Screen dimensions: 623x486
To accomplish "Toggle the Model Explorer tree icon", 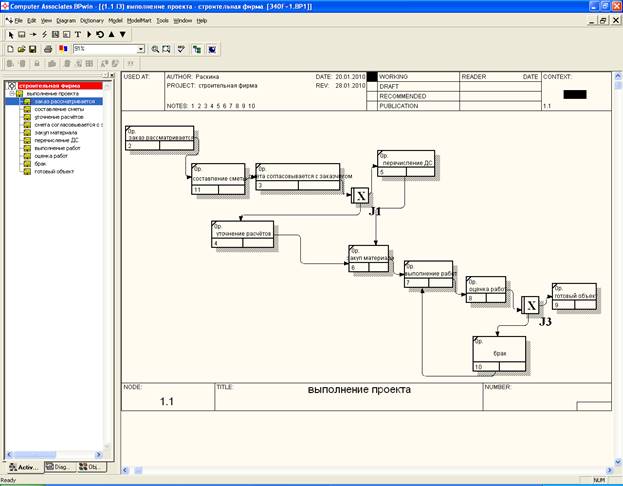I will coord(197,49).
